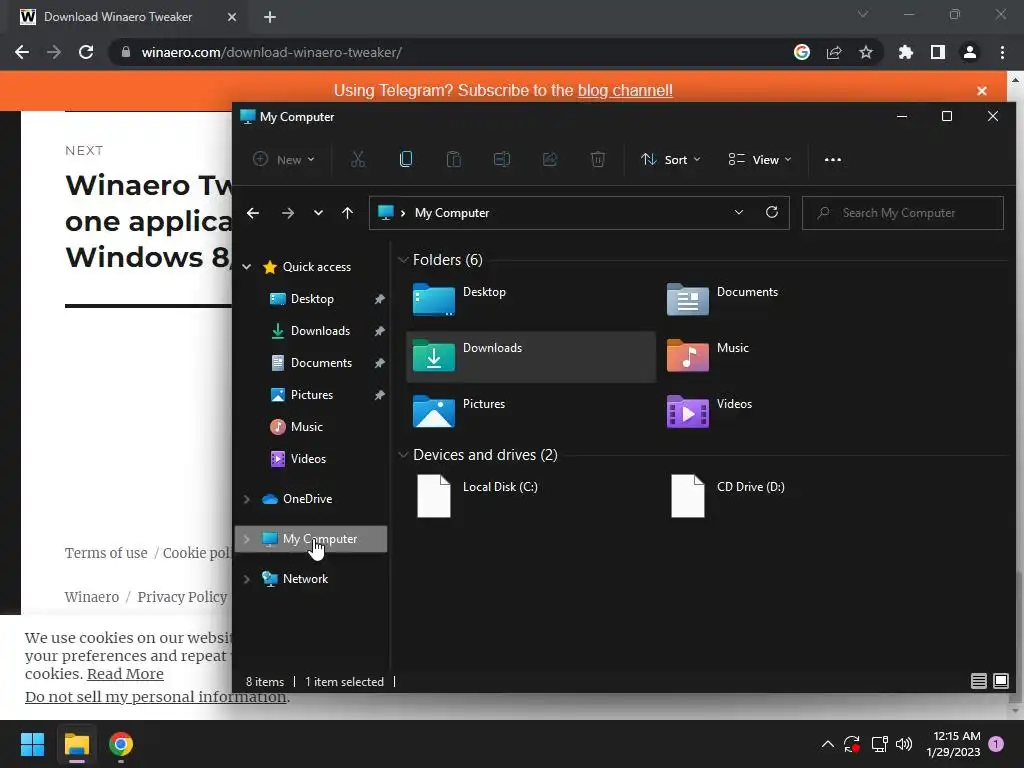This screenshot has height=768, width=1024.
Task: Reload the Chrome page
Action: pos(86,52)
